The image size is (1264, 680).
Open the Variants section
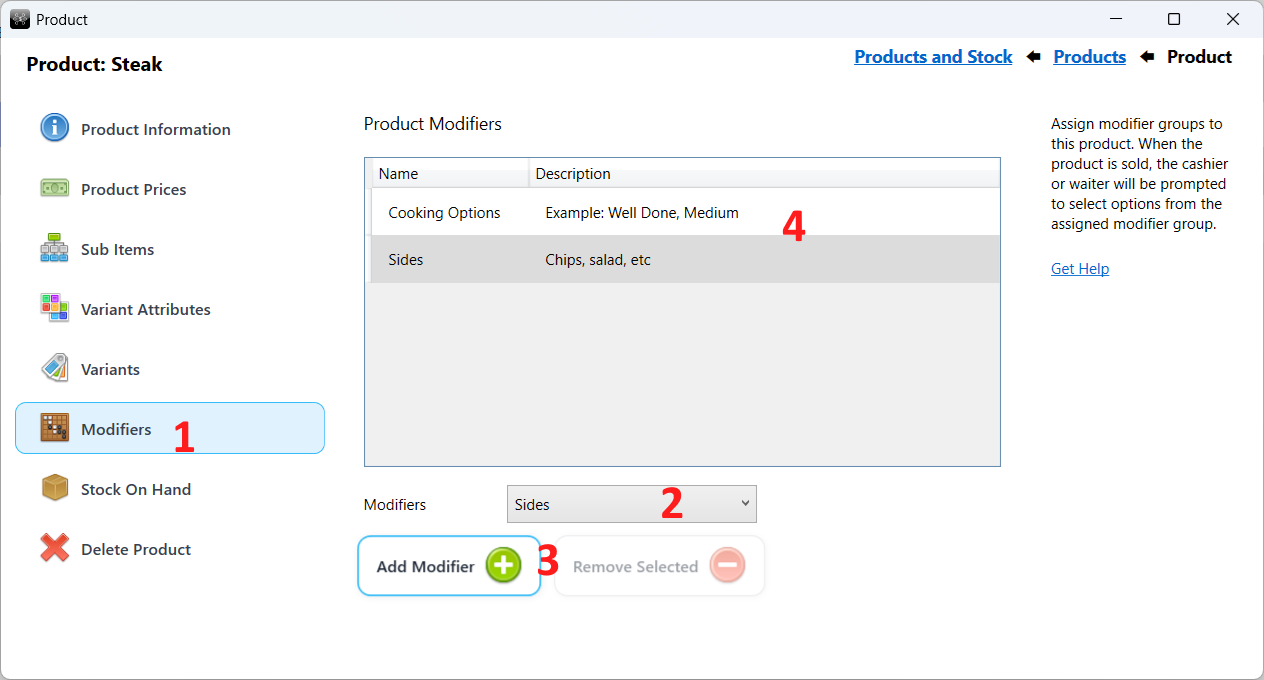click(x=110, y=369)
